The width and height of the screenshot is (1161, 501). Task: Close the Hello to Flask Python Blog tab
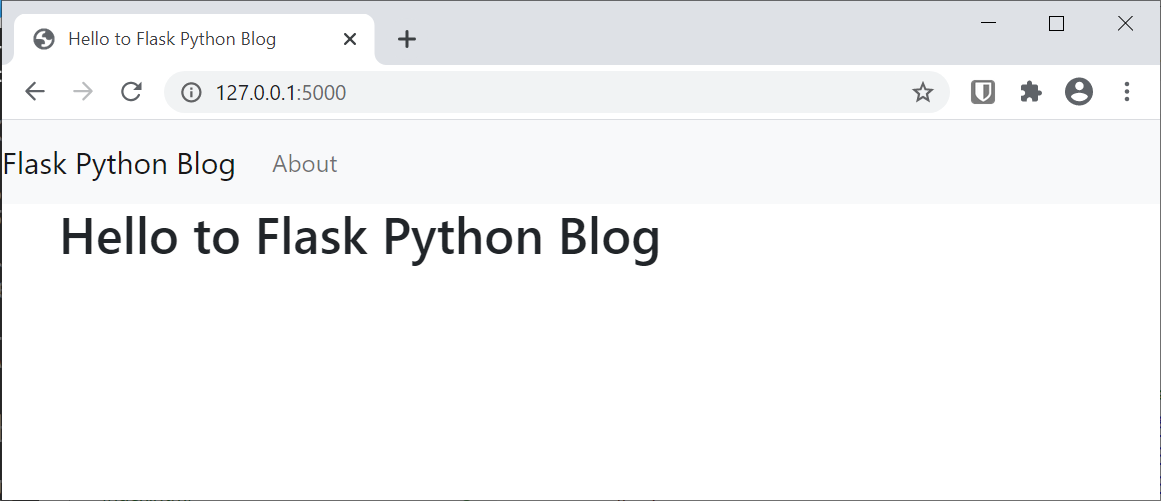coord(350,39)
